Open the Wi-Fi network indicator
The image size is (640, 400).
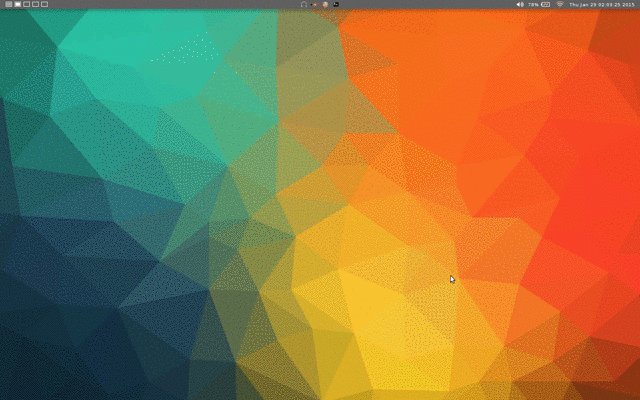[x=560, y=4]
